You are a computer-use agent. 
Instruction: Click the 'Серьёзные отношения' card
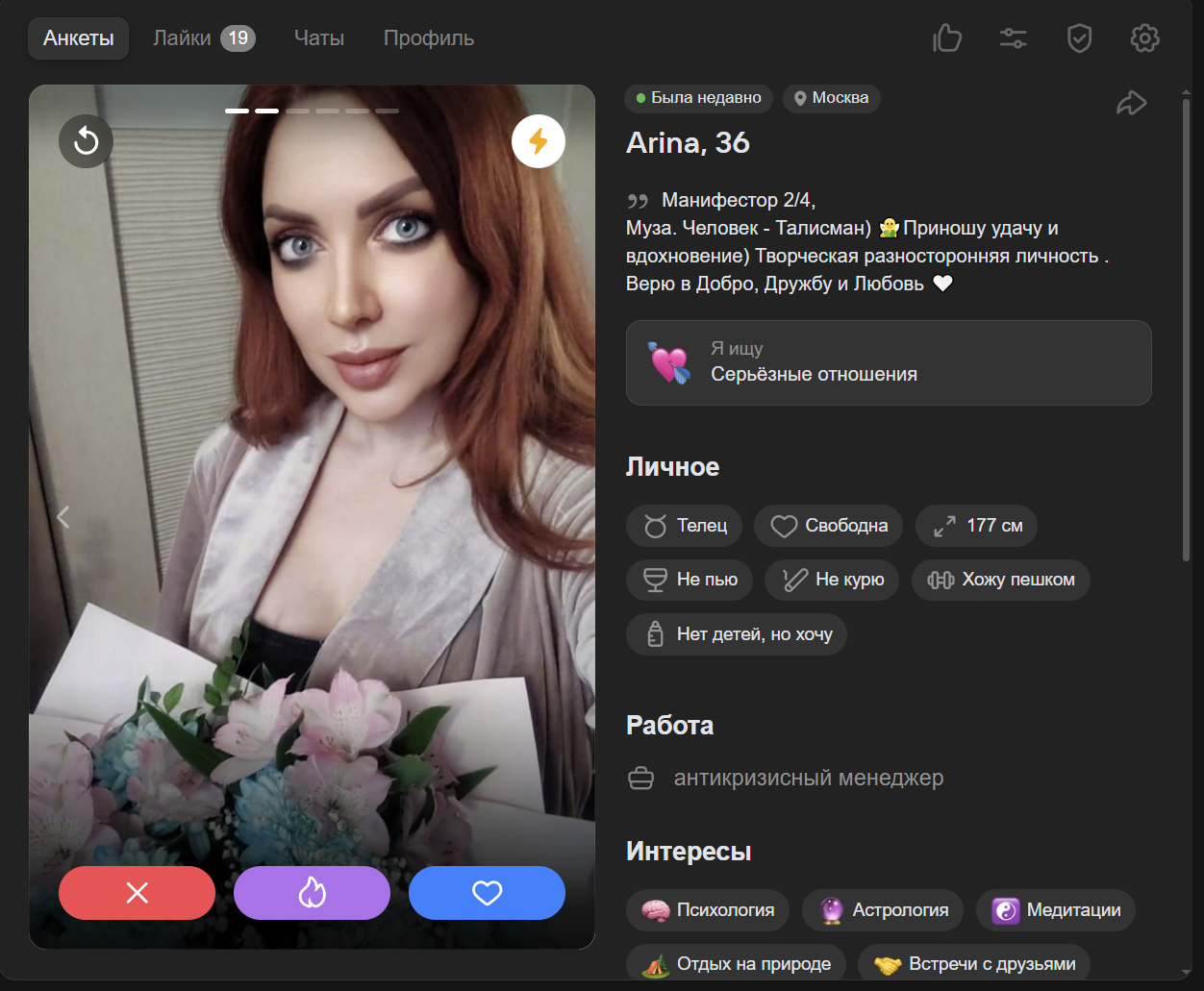[888, 362]
